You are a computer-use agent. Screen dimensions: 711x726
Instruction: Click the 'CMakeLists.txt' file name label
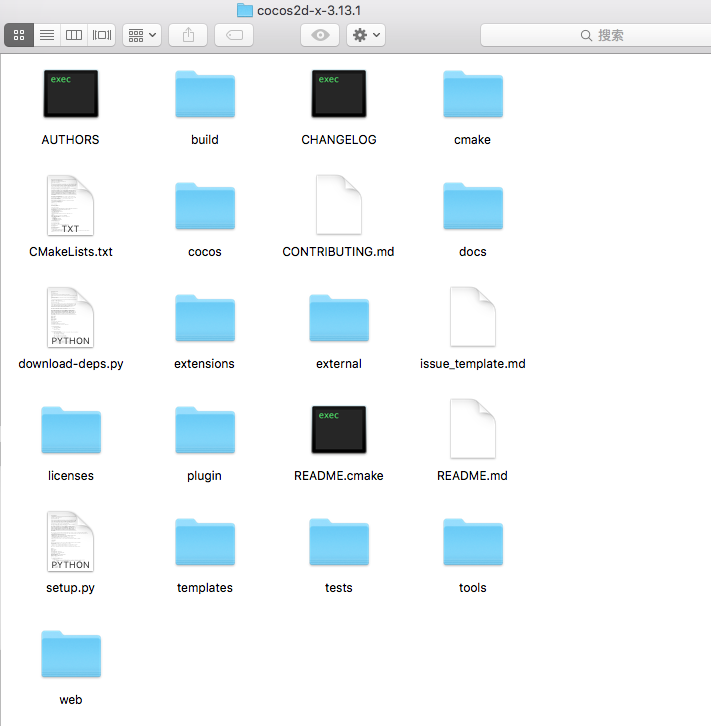click(71, 252)
